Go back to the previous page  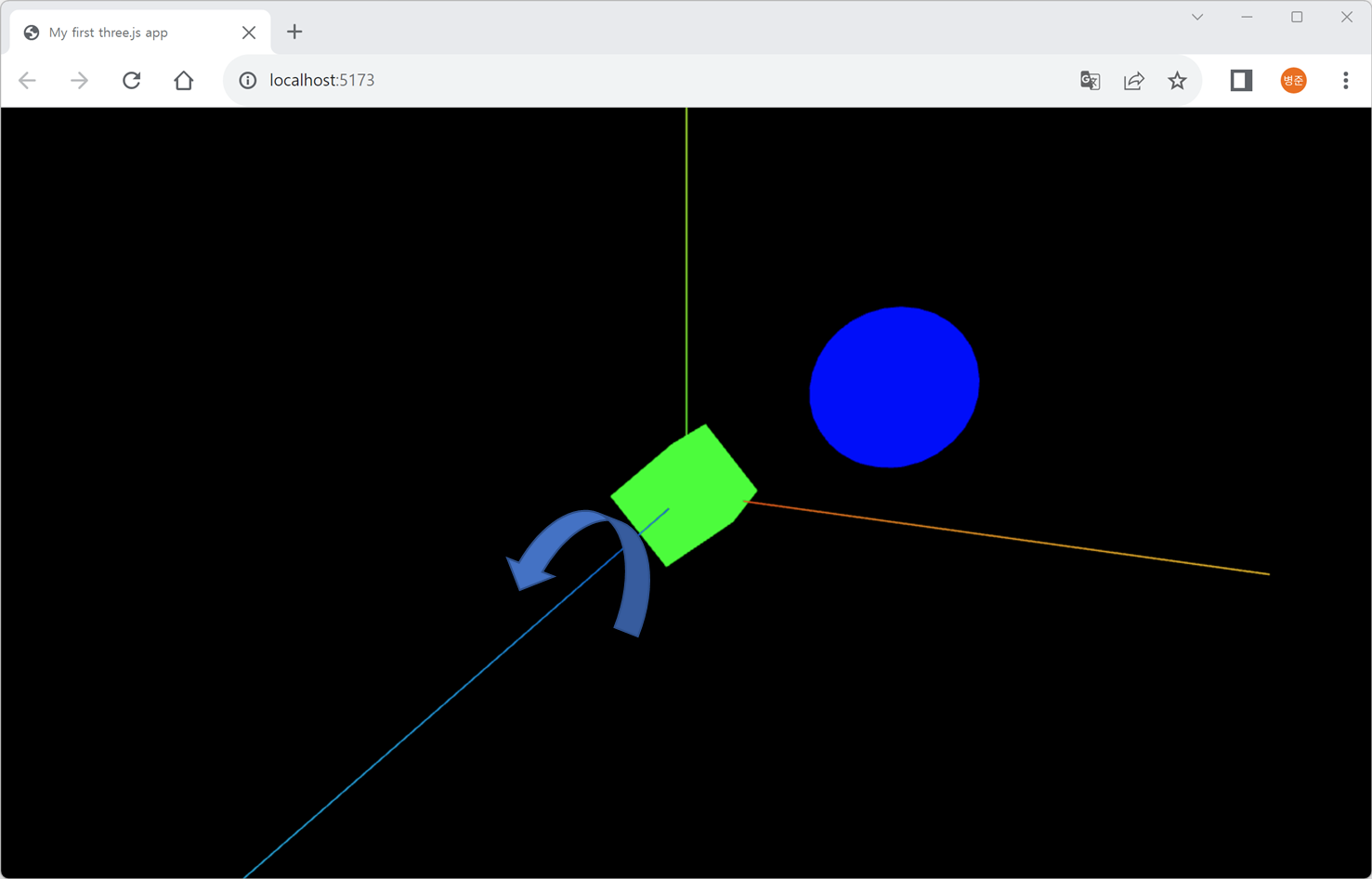(28, 81)
